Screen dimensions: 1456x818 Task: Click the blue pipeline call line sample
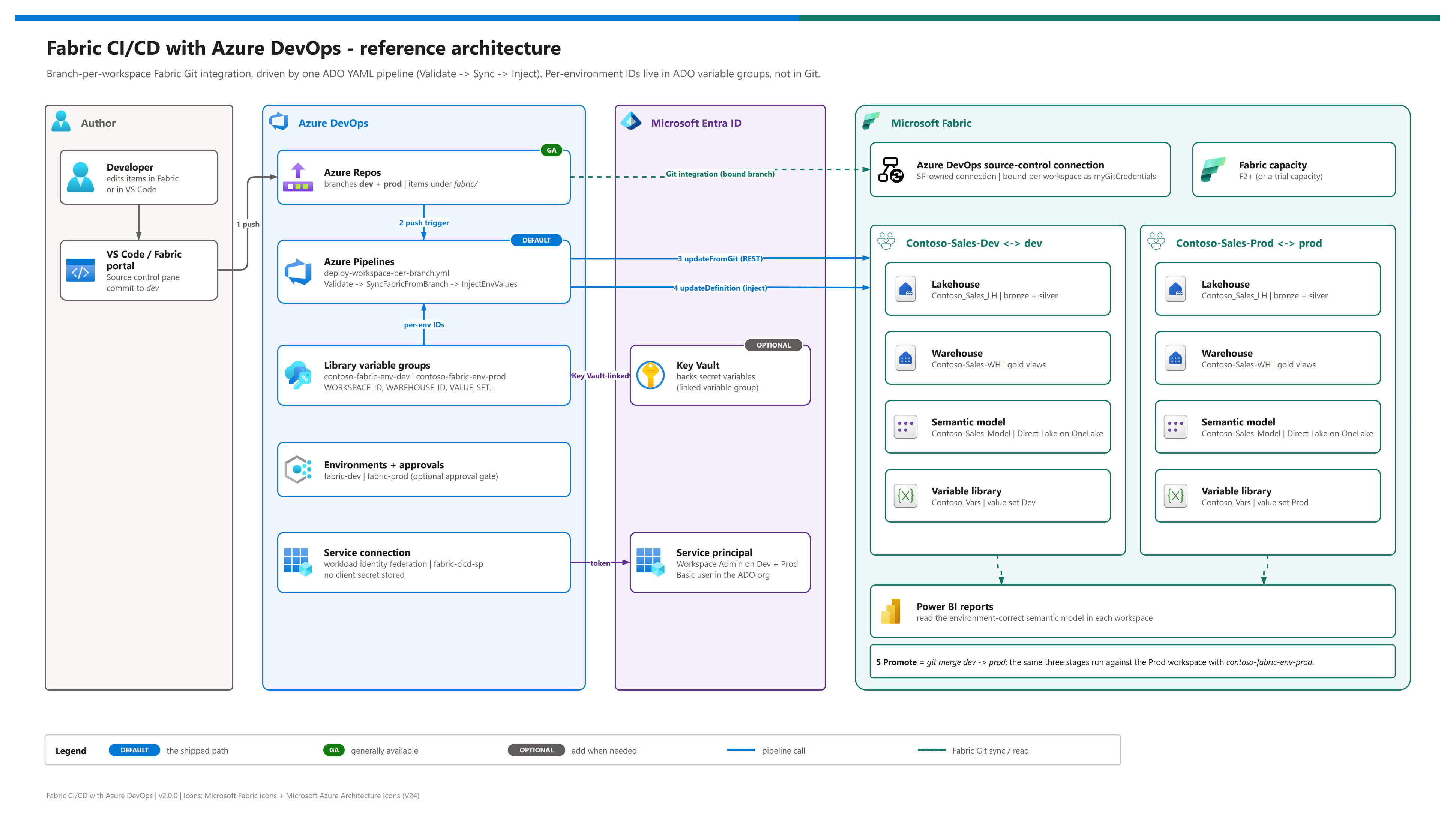(x=741, y=750)
